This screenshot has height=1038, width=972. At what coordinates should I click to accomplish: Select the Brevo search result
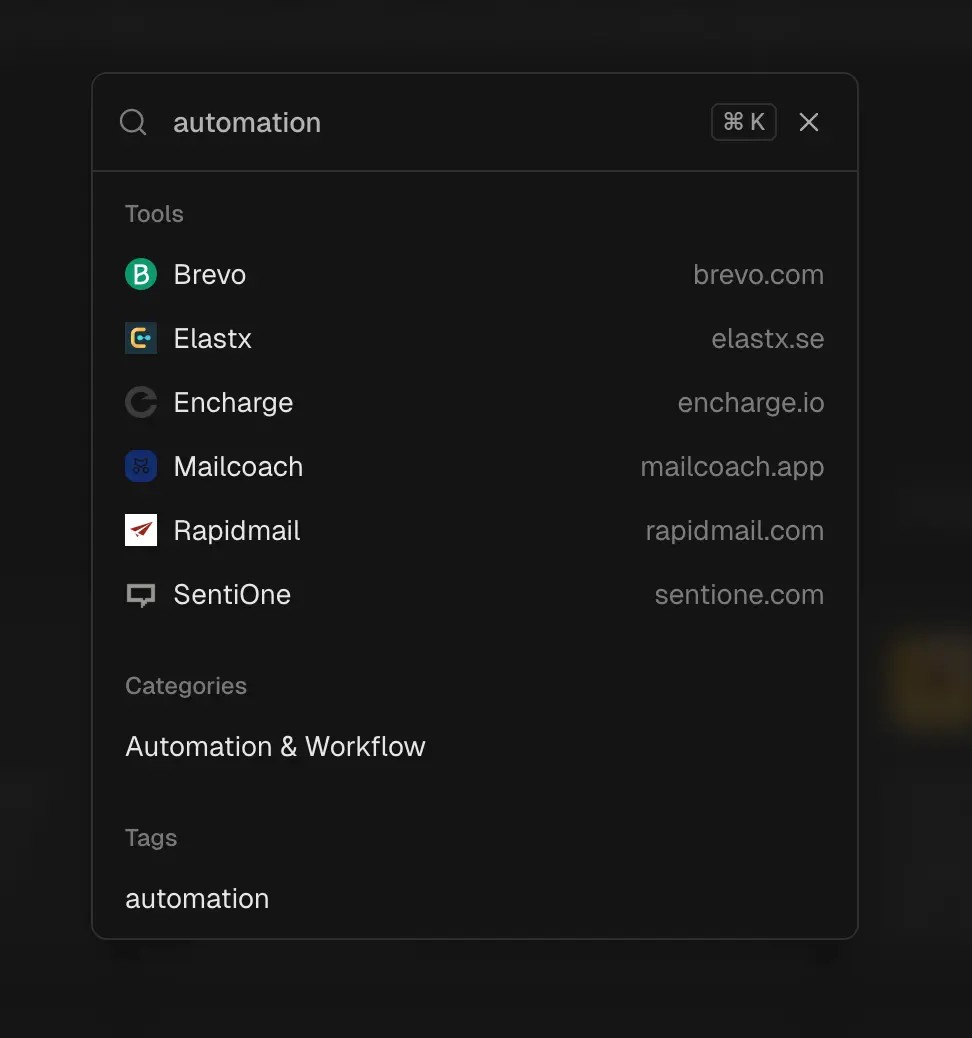click(209, 274)
